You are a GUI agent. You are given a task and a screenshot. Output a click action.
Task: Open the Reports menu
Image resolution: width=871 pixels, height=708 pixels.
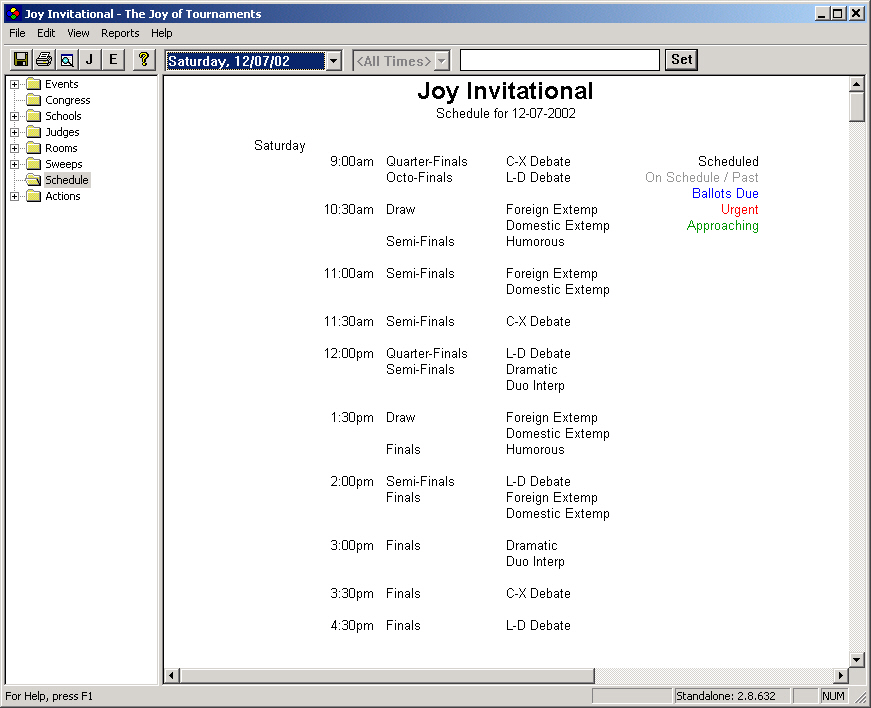[119, 33]
